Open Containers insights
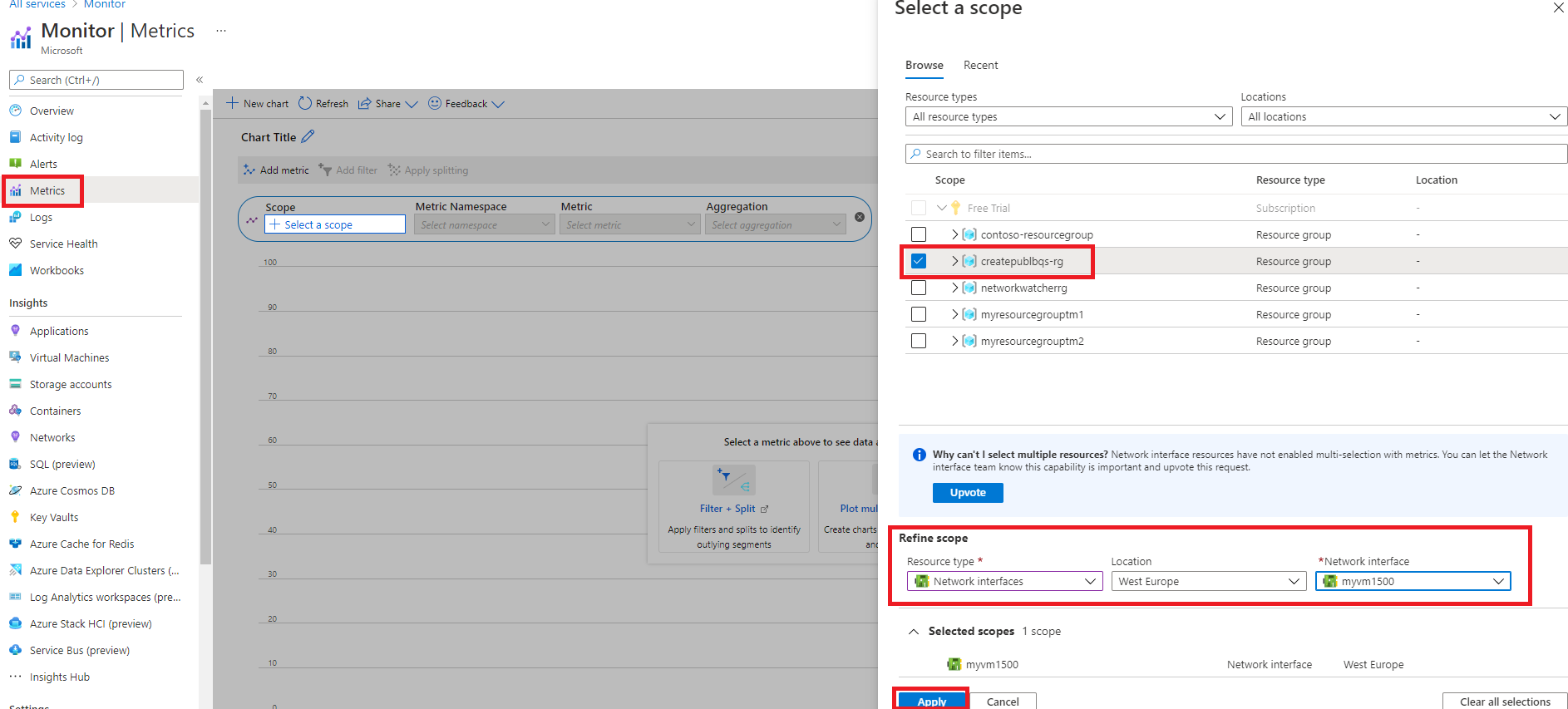 (x=55, y=411)
